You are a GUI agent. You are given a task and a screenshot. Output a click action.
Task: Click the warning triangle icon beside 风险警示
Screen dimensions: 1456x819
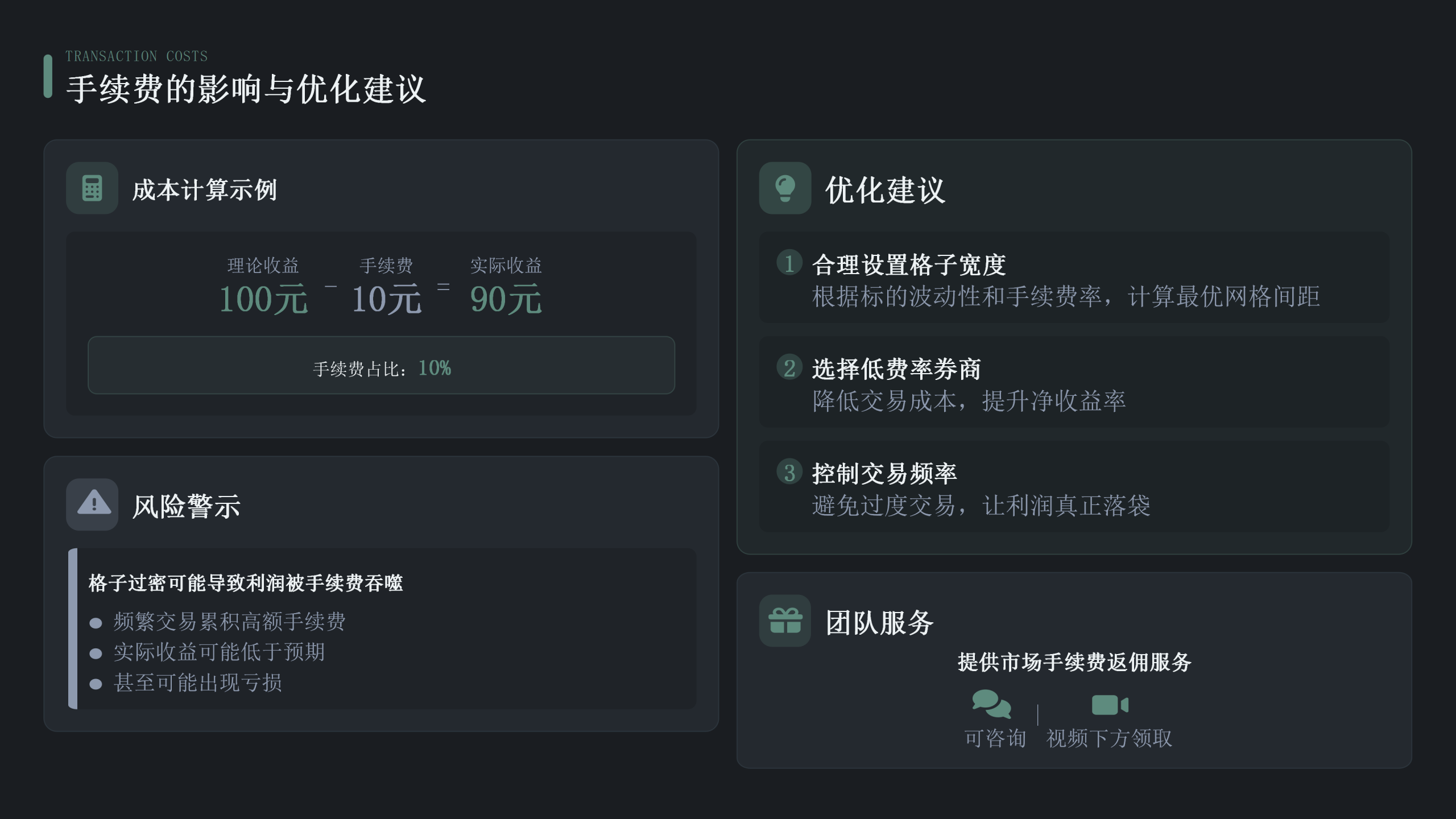pyautogui.click(x=94, y=503)
